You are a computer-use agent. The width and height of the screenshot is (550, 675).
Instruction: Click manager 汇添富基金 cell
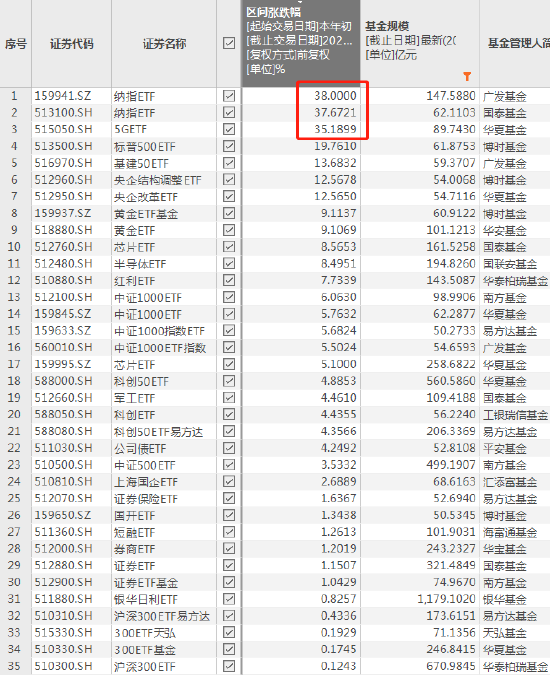click(510, 482)
